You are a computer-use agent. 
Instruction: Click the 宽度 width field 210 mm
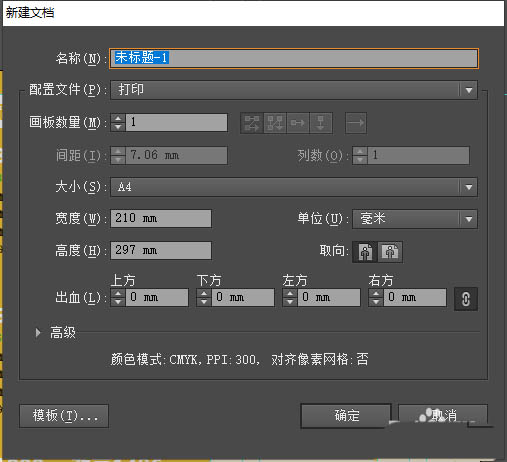(x=161, y=218)
